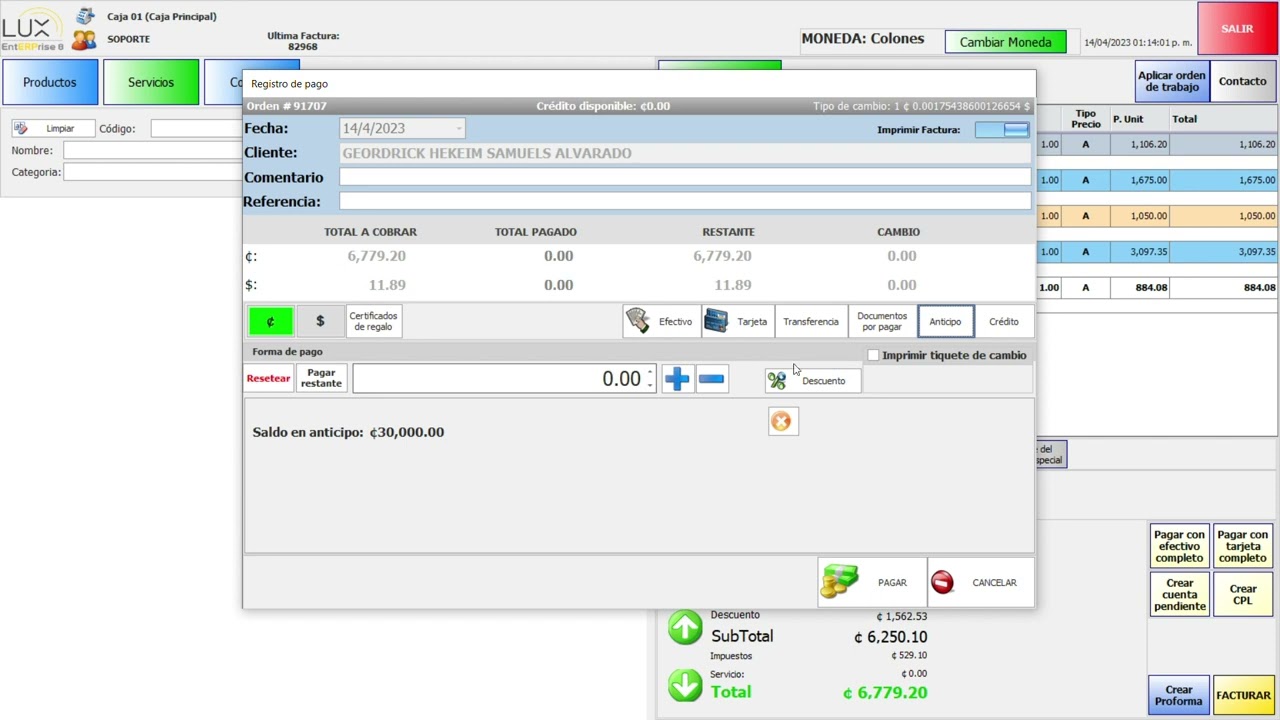Click the Limpiar brush icon
1280x720 pixels.
click(20, 128)
